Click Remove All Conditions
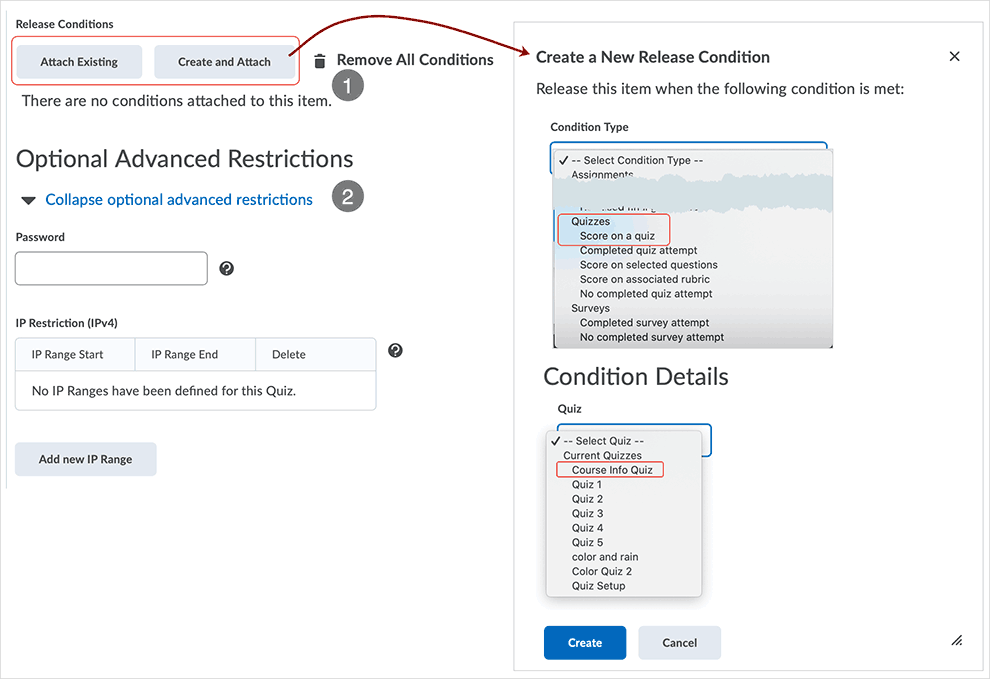 click(415, 60)
